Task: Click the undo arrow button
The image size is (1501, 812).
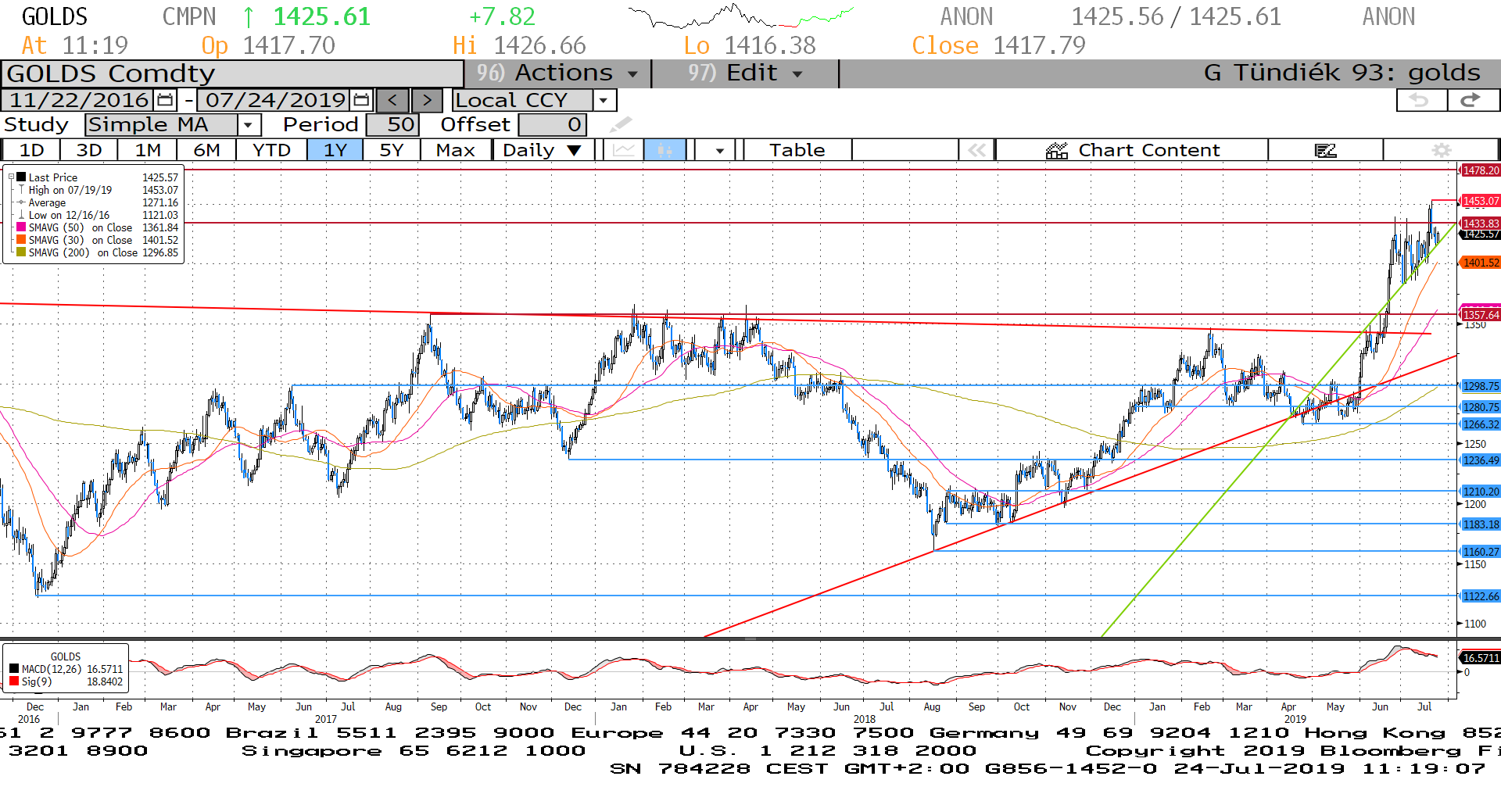Action: tap(1420, 100)
